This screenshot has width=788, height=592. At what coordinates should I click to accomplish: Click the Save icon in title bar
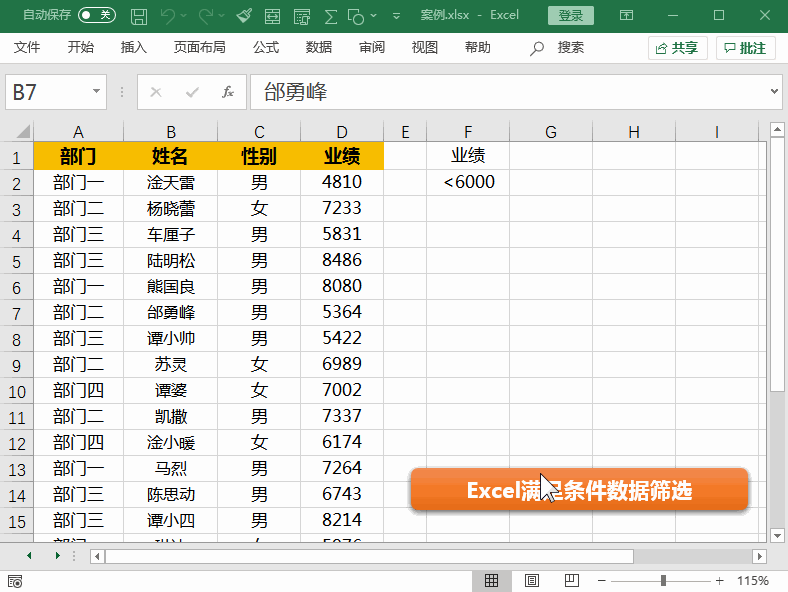click(x=139, y=16)
